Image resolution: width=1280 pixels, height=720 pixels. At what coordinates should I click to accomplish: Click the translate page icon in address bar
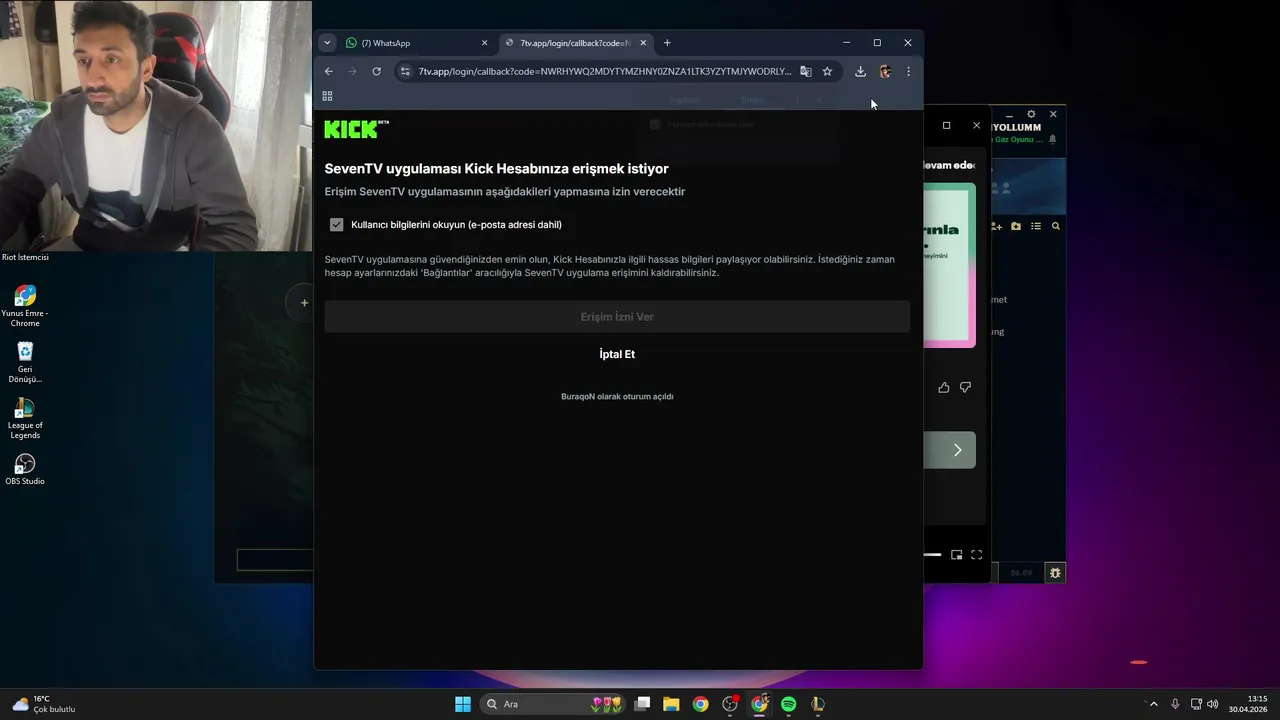(806, 71)
